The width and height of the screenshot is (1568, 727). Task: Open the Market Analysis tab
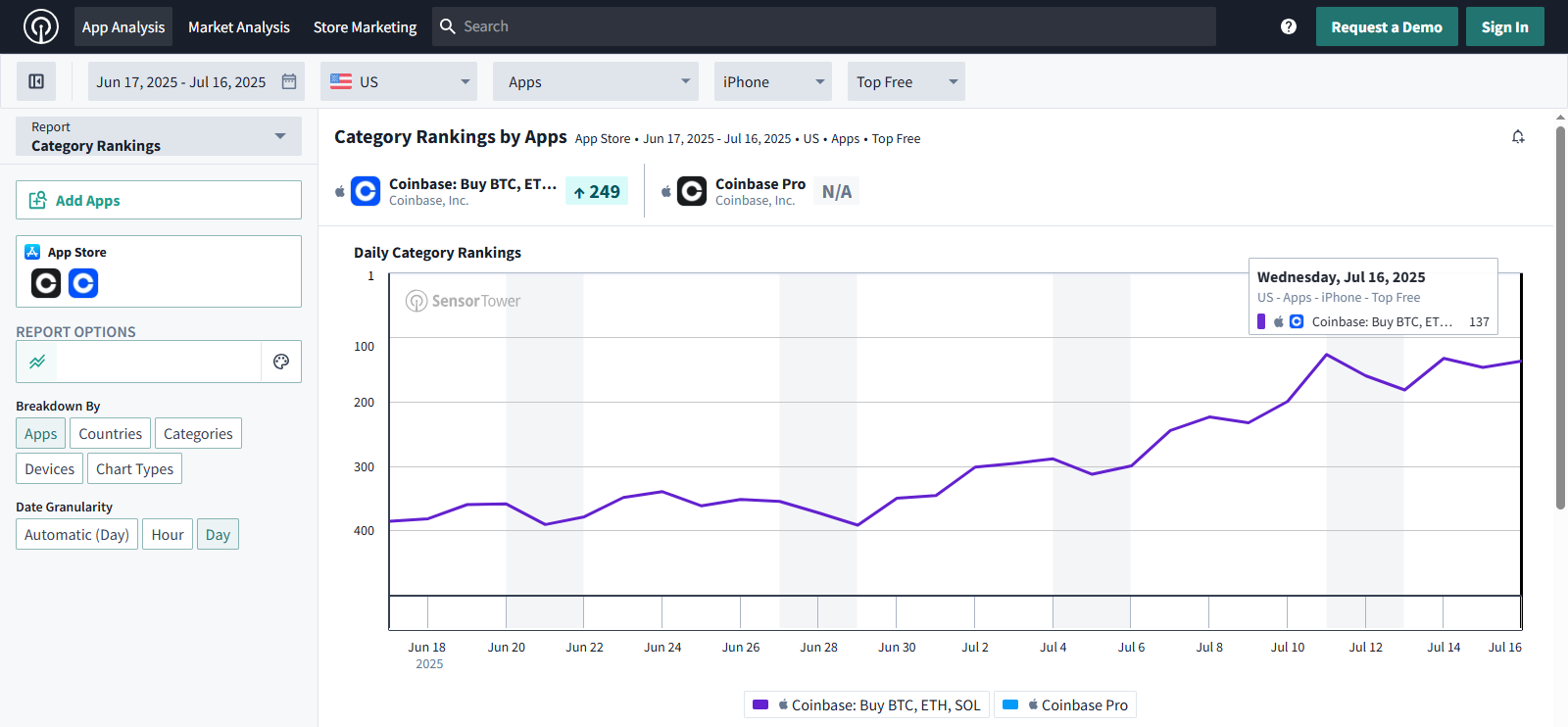click(239, 26)
